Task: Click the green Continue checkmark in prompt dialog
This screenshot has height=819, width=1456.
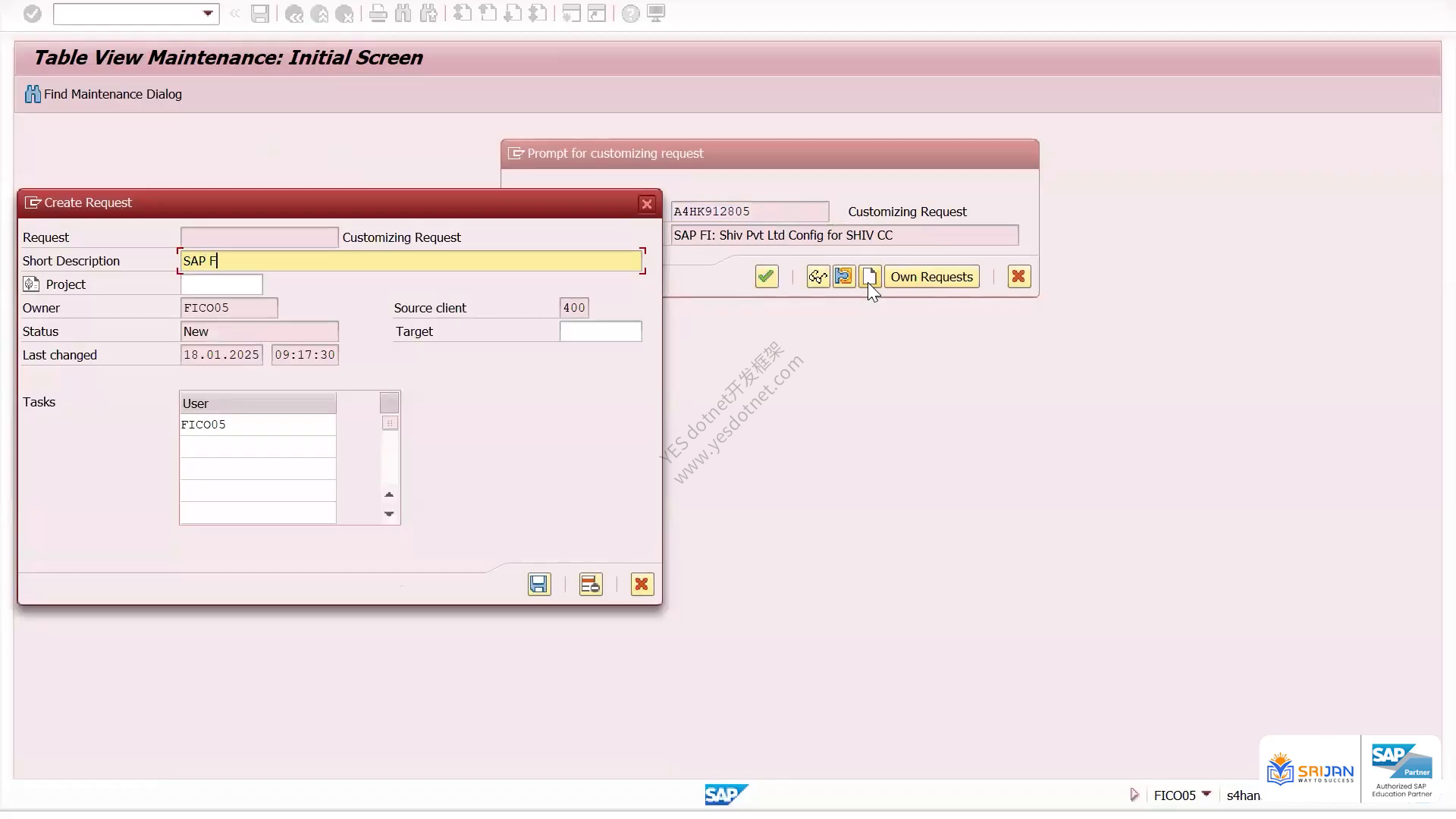Action: (x=767, y=277)
